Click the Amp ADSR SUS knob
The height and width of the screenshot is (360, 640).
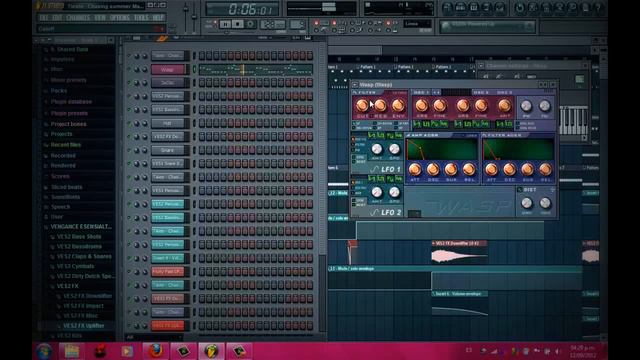click(x=451, y=169)
